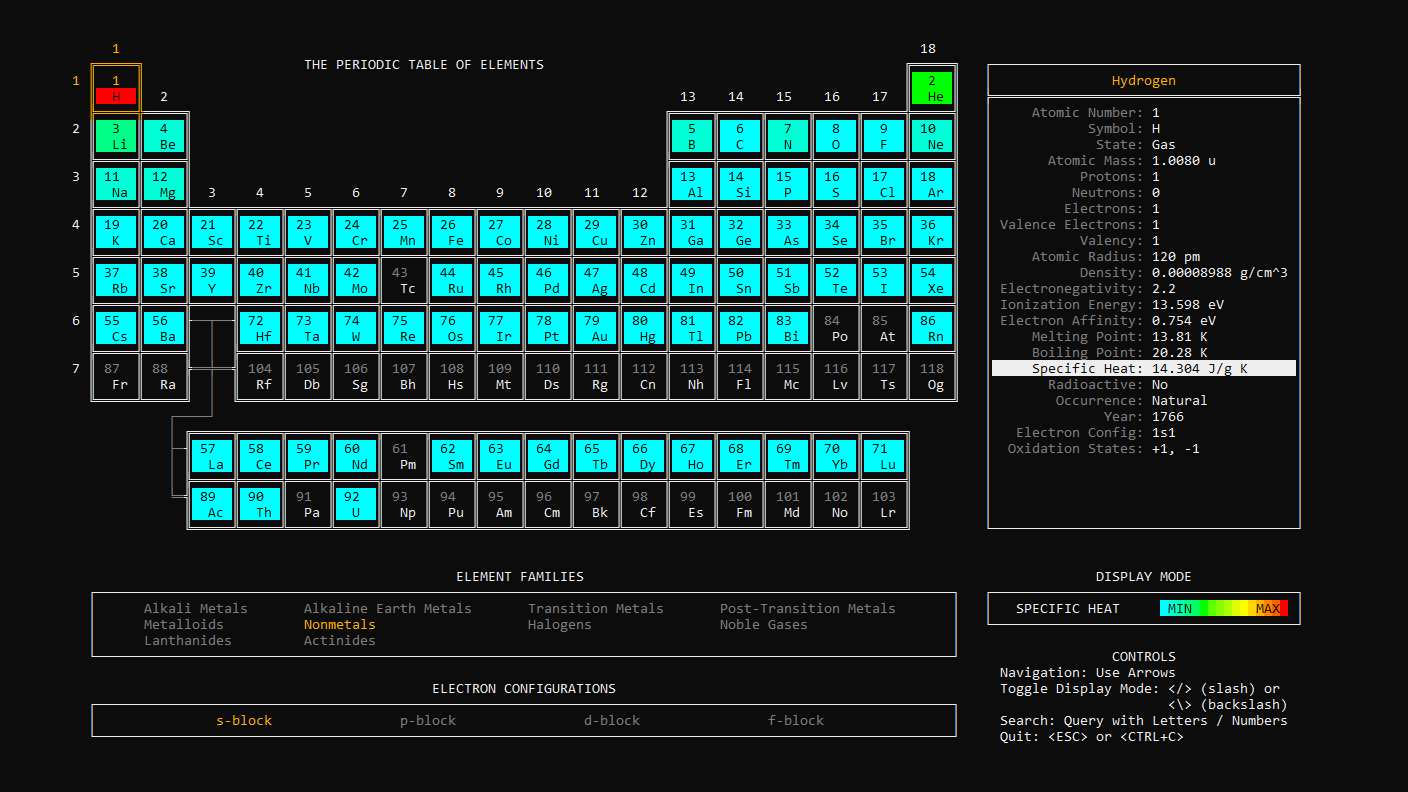Click Oganesson at the end of period 7

tap(932, 376)
